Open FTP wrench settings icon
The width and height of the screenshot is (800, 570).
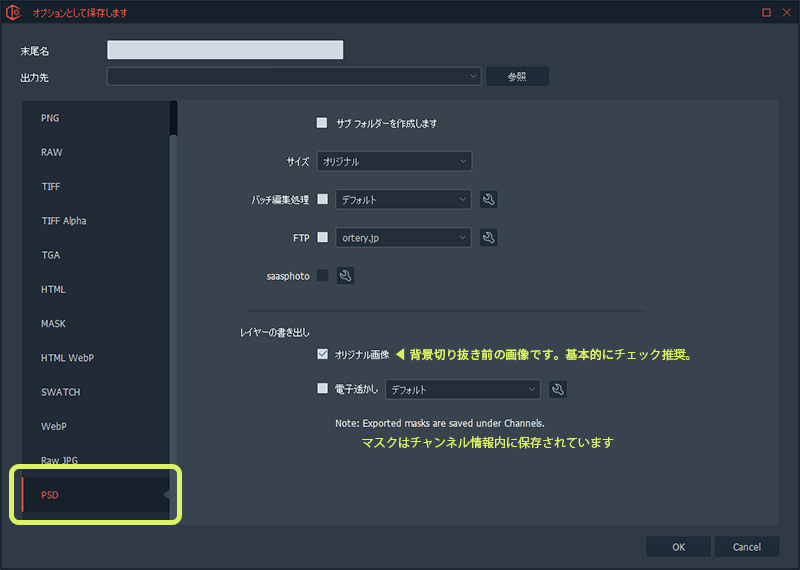pos(488,237)
